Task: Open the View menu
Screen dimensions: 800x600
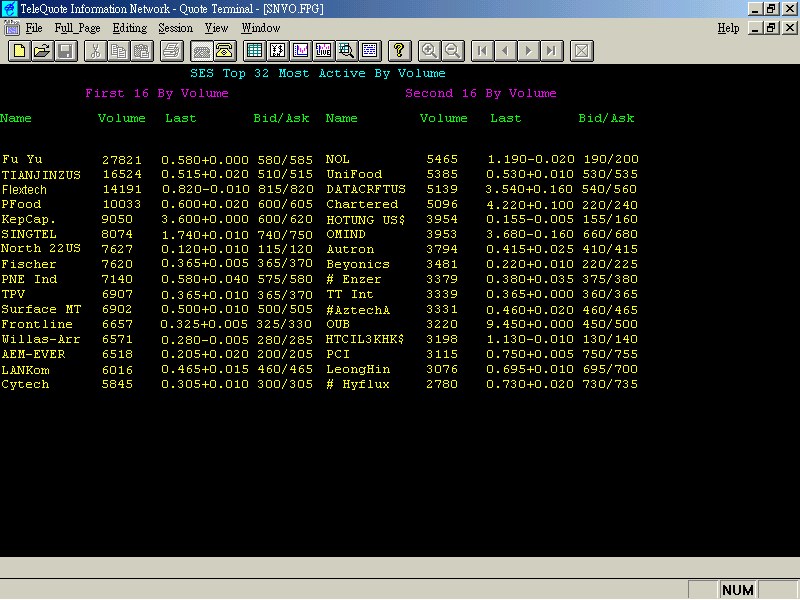Action: [x=216, y=28]
